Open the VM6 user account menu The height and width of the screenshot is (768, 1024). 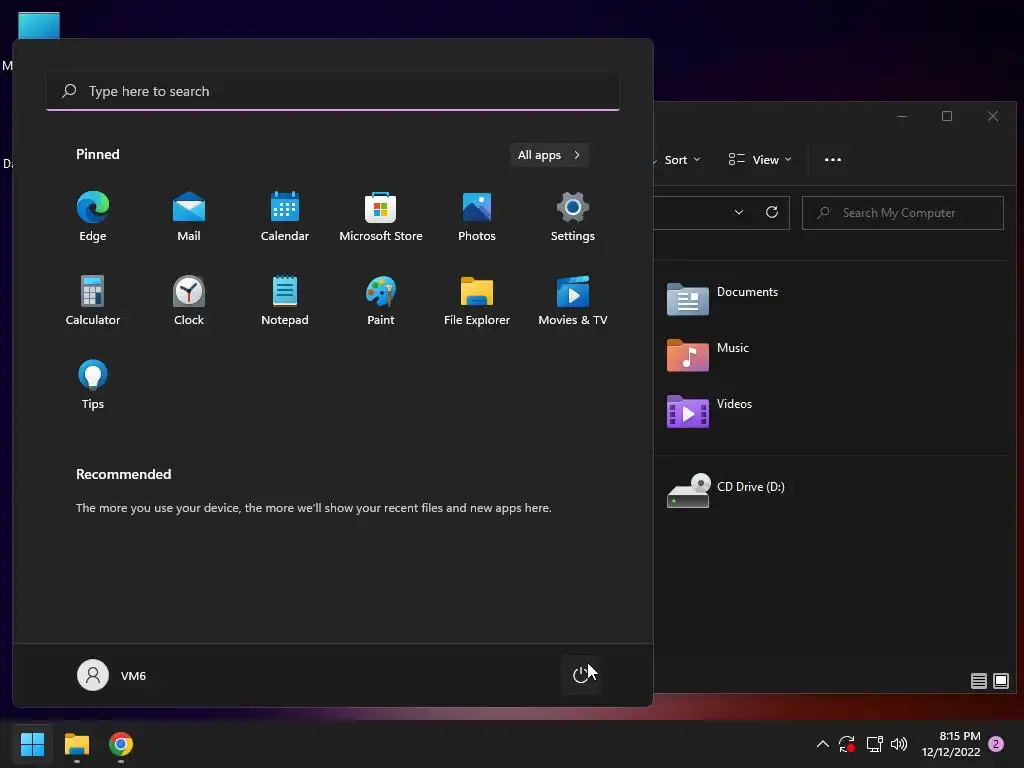coord(112,675)
